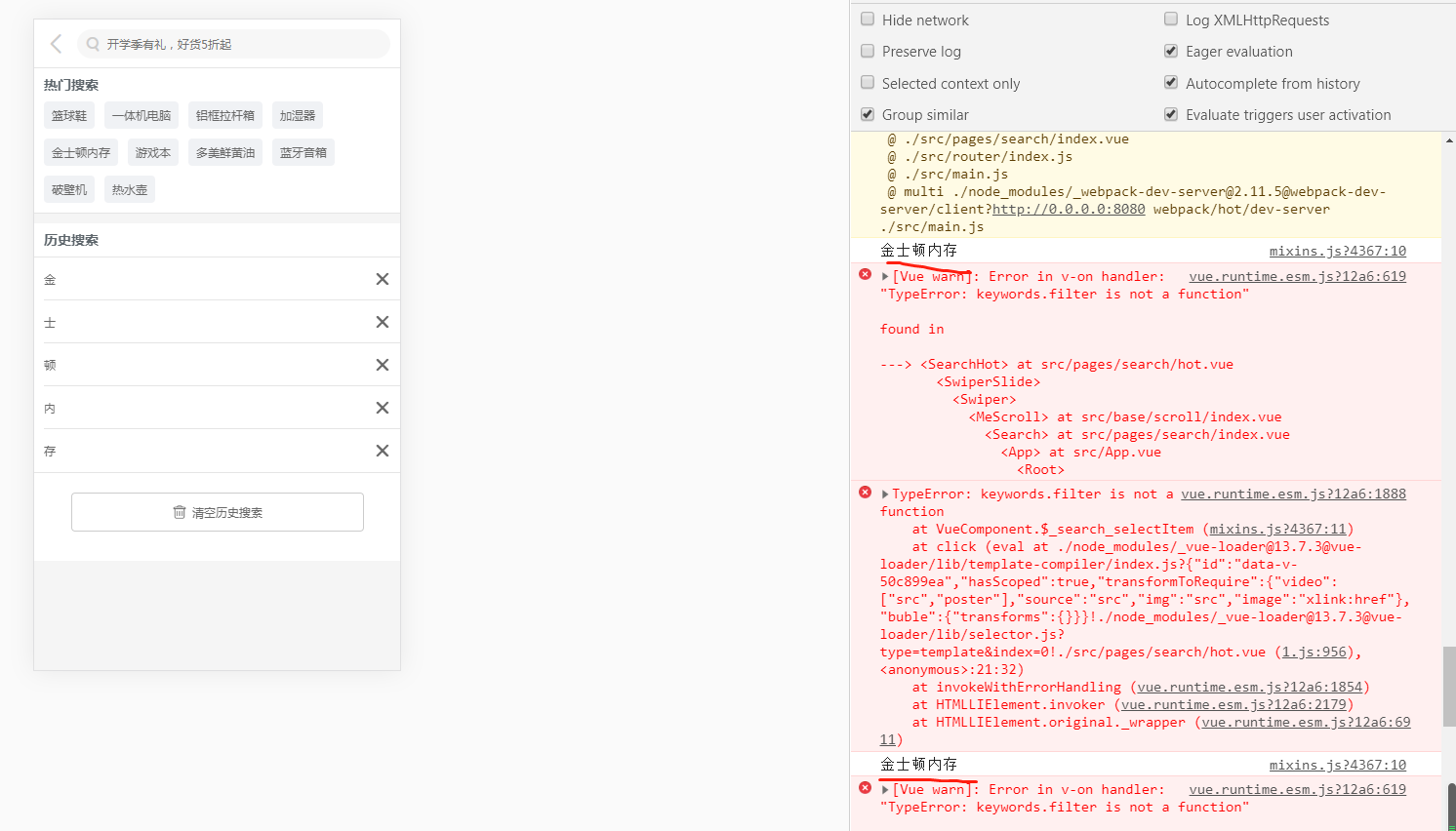Remove history item 金 with its X

[383, 279]
